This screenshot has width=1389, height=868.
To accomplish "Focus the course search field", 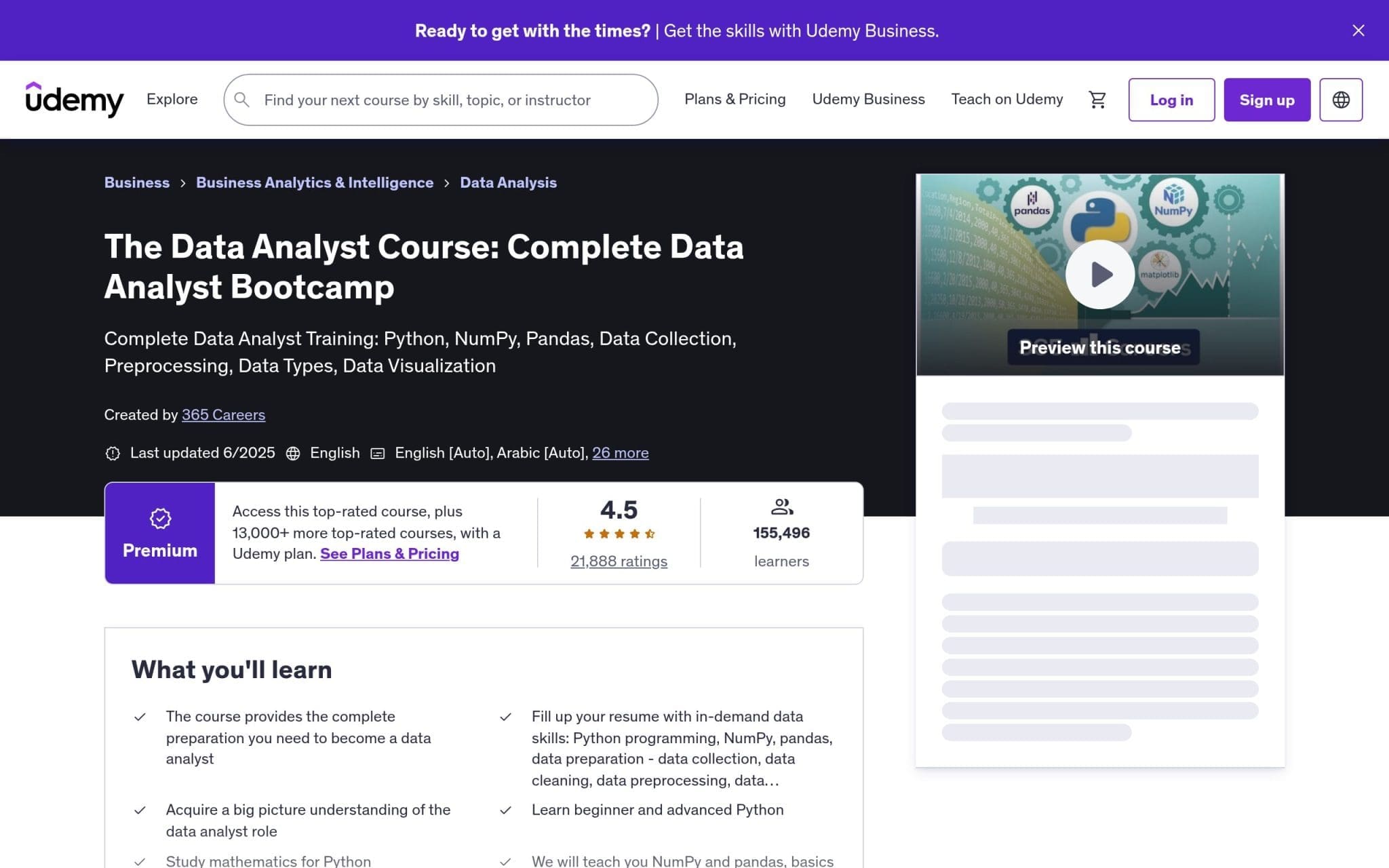I will click(x=441, y=100).
